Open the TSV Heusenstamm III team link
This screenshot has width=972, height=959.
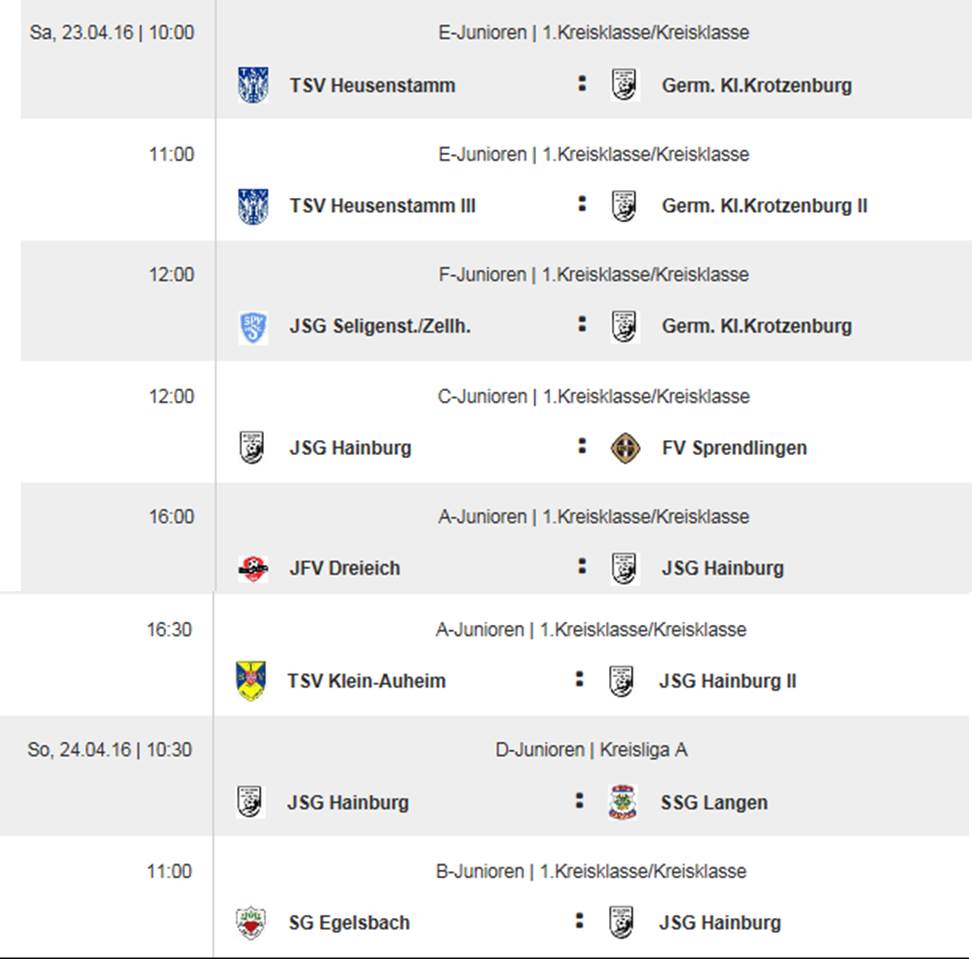382,206
